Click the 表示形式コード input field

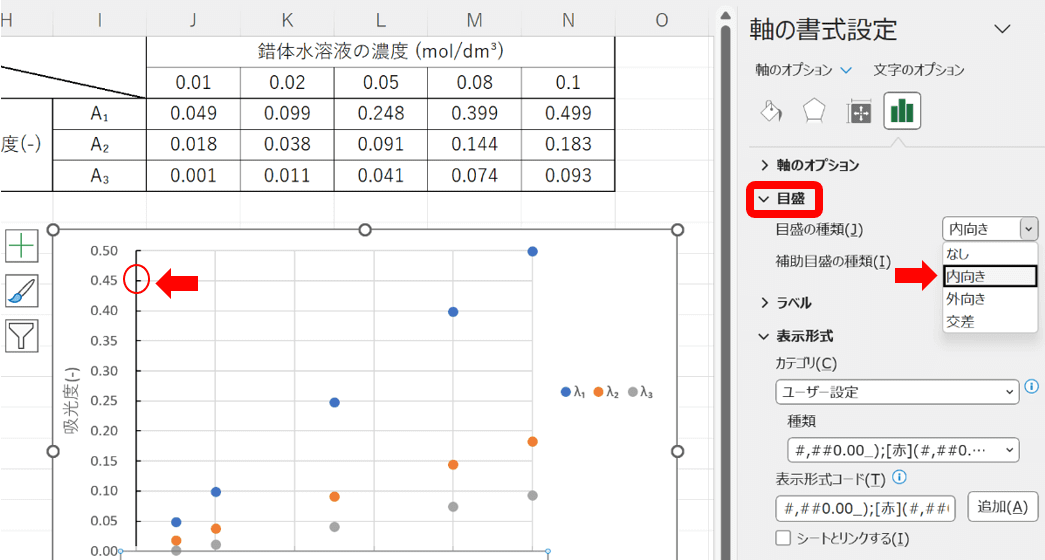point(865,508)
